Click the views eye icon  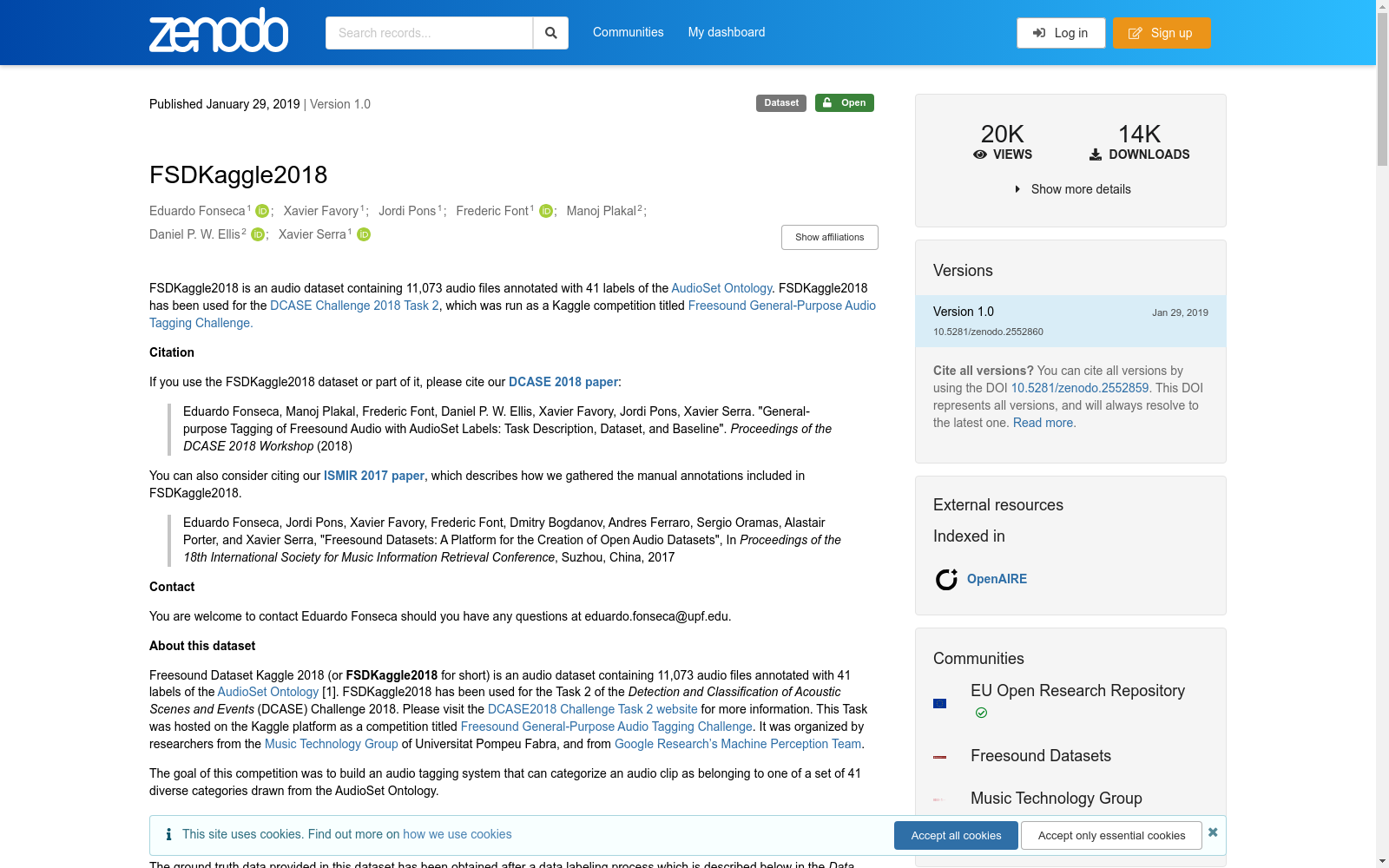pos(980,155)
